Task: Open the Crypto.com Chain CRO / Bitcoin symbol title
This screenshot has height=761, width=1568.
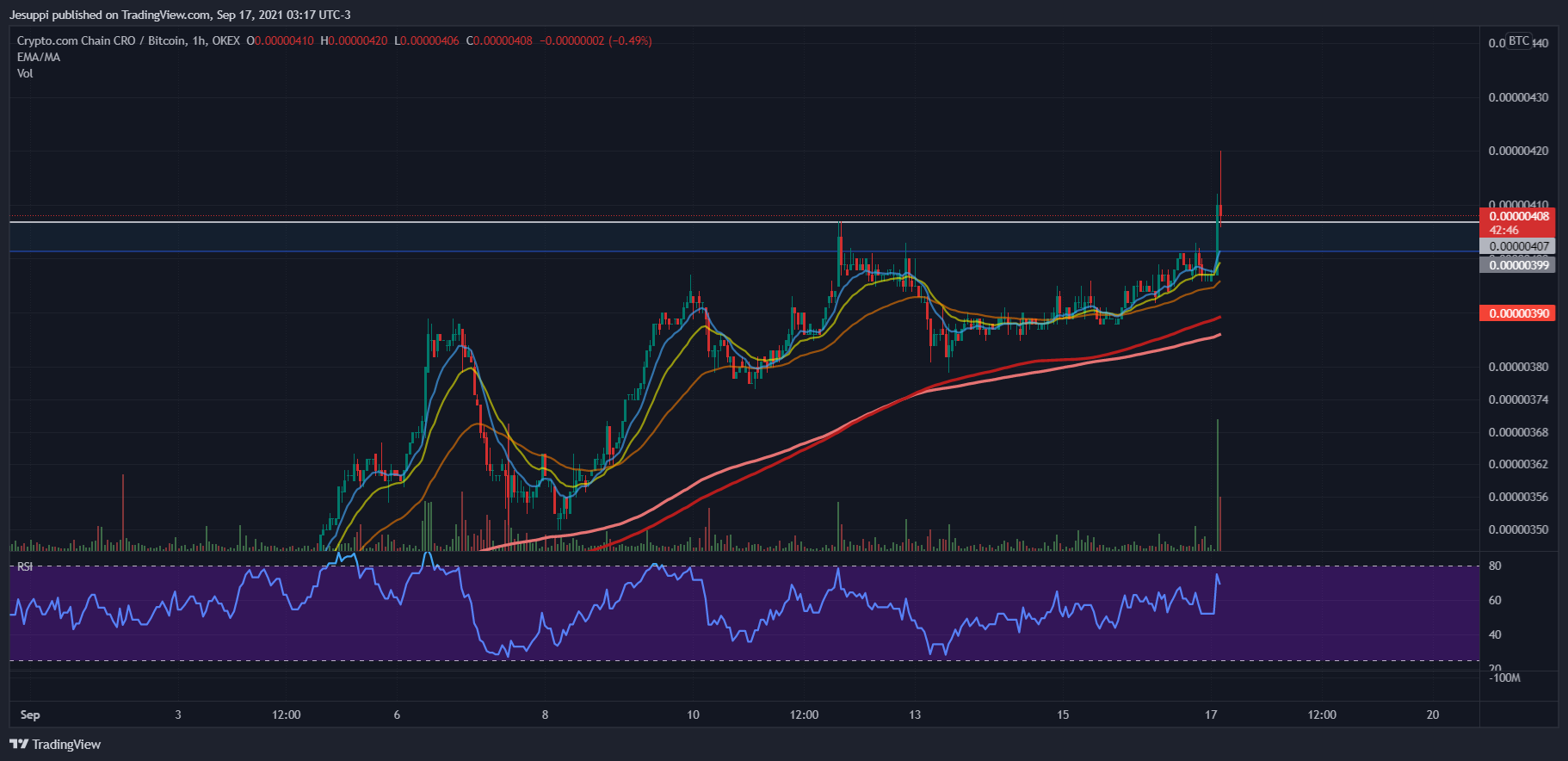Action: click(x=128, y=40)
